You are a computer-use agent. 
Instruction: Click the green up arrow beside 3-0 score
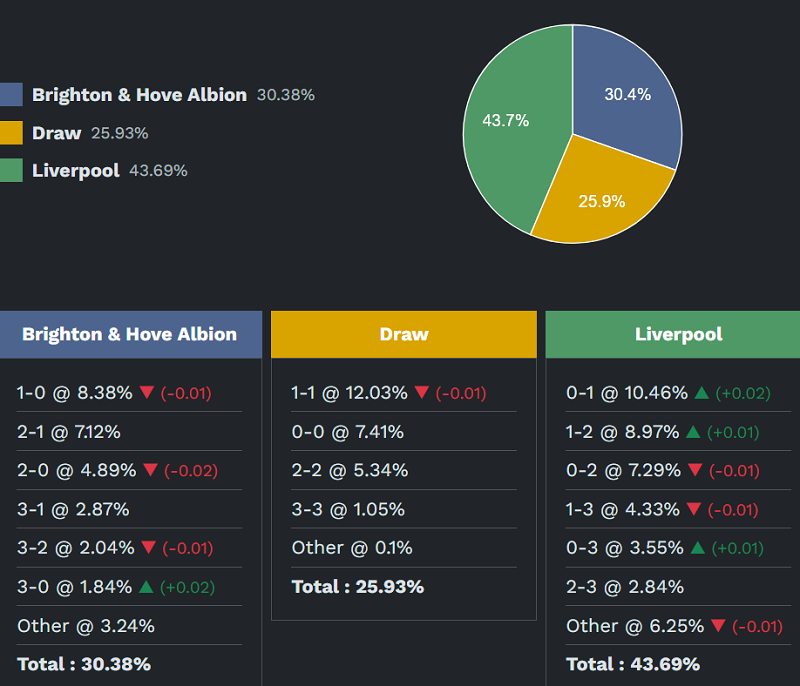(x=148, y=587)
